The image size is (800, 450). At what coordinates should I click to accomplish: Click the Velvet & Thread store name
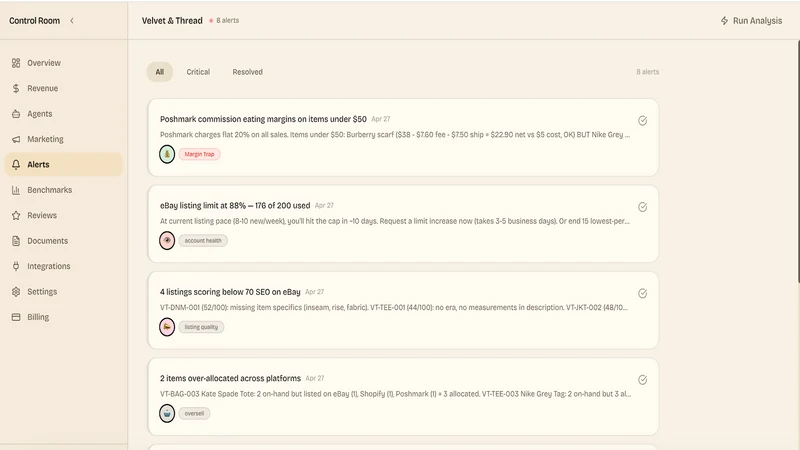click(172, 20)
